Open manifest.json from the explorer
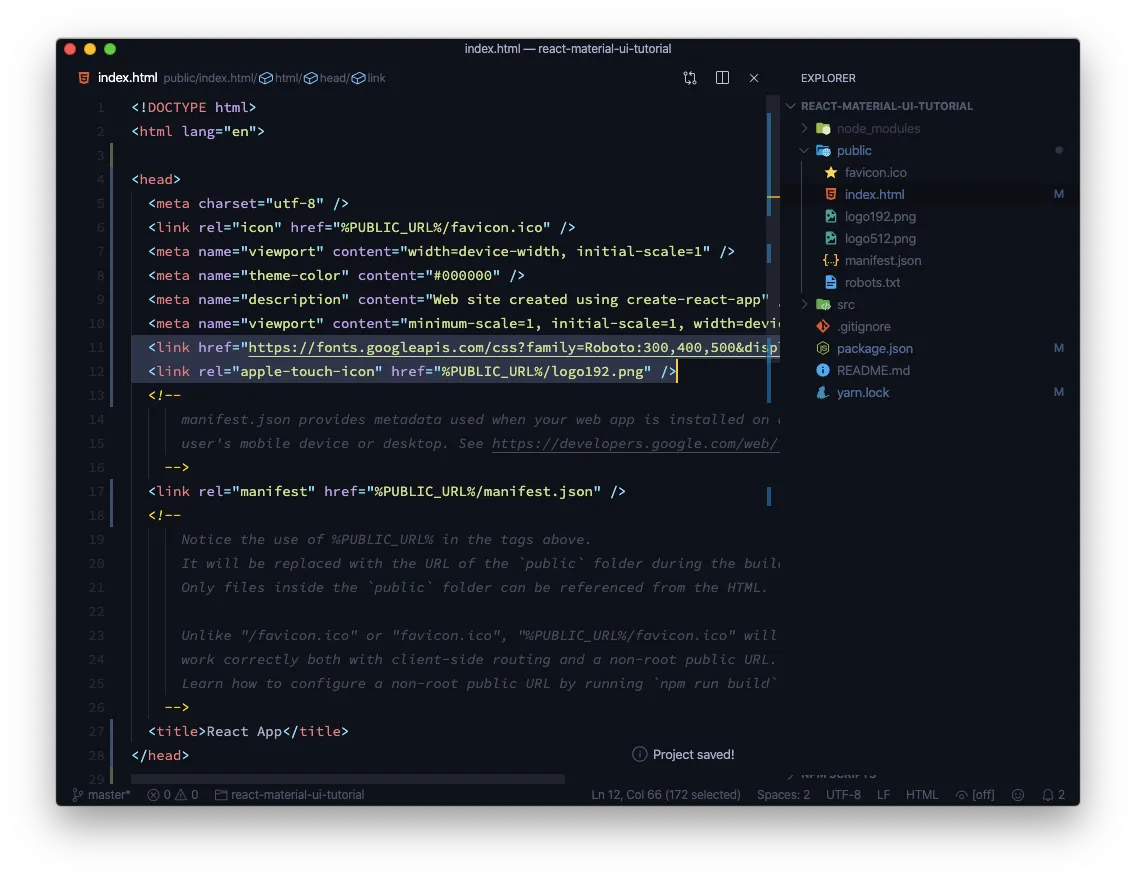This screenshot has height=880, width=1136. (x=883, y=261)
